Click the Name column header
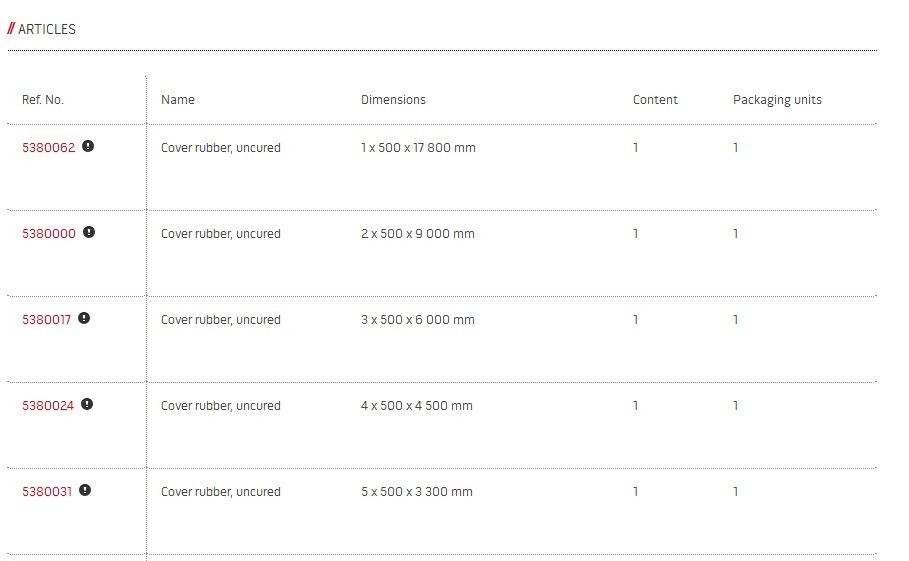This screenshot has height=561, width=909. [x=178, y=100]
